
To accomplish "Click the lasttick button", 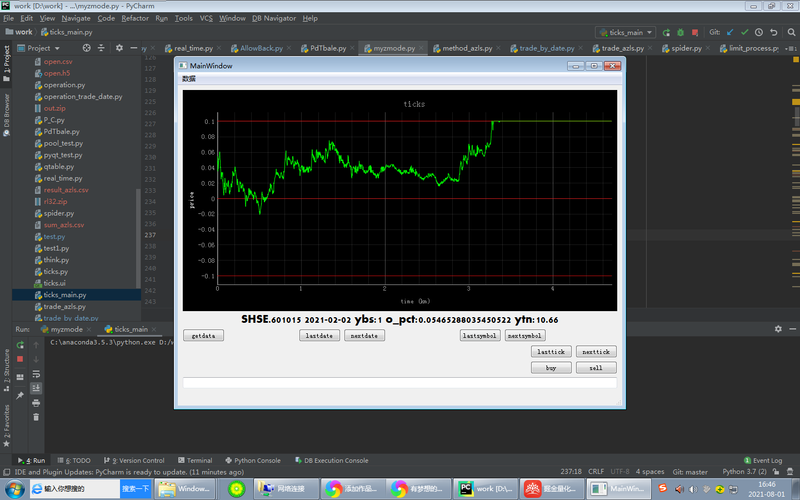I will [551, 352].
